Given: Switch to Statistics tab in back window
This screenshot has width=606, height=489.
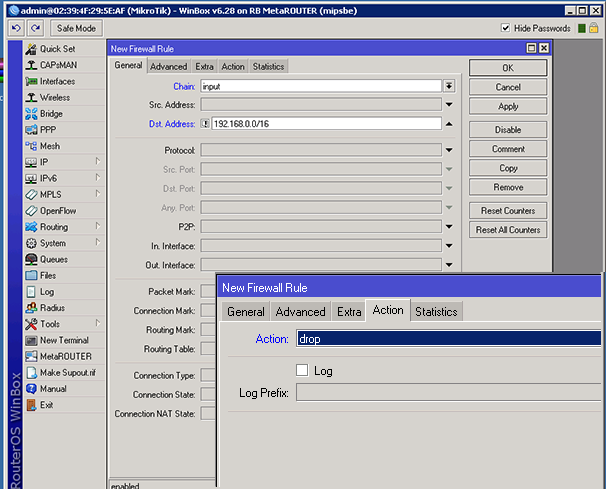Looking at the screenshot, I should (268, 66).
